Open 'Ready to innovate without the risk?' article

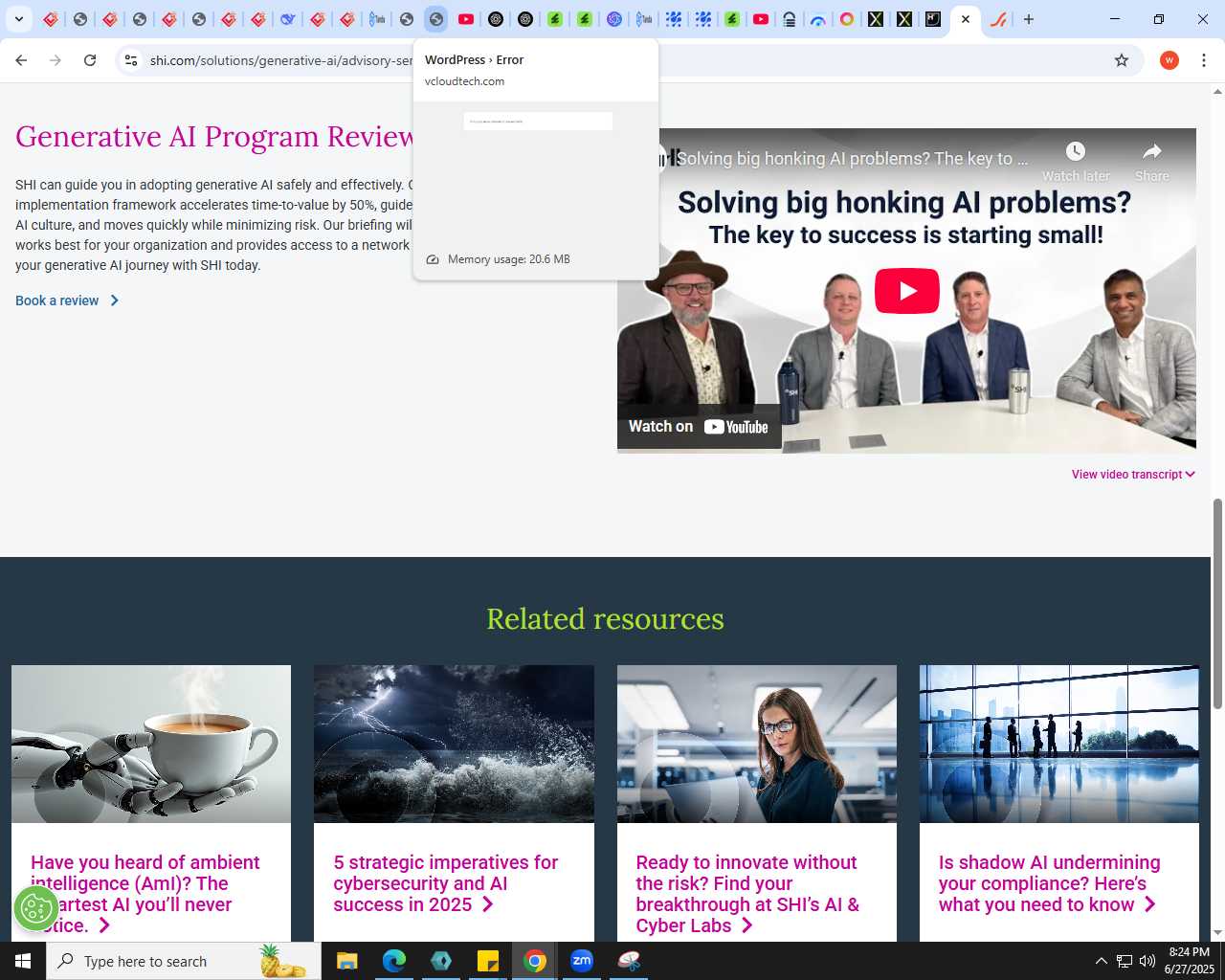[x=747, y=894]
